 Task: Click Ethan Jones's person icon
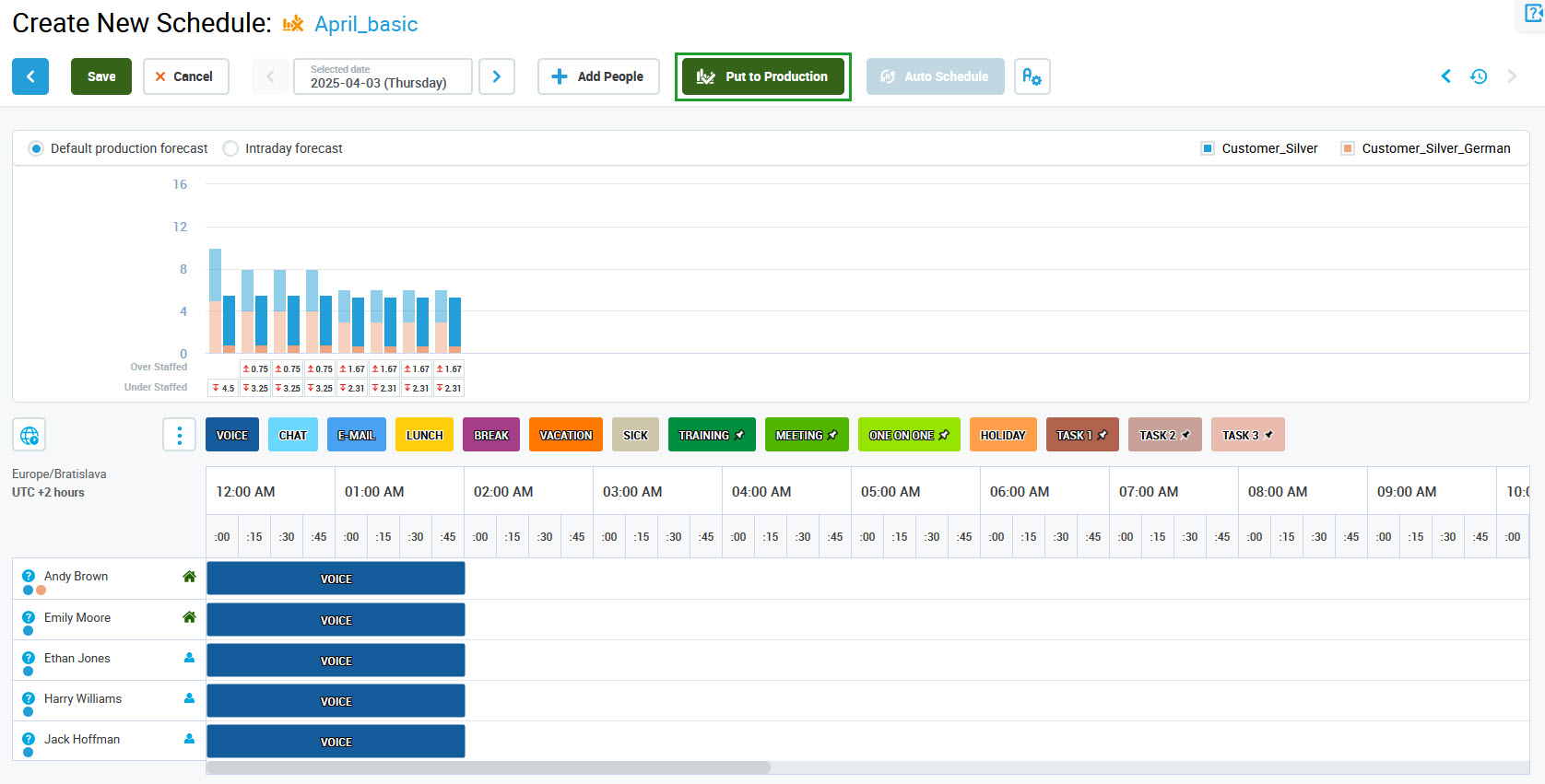coord(189,658)
